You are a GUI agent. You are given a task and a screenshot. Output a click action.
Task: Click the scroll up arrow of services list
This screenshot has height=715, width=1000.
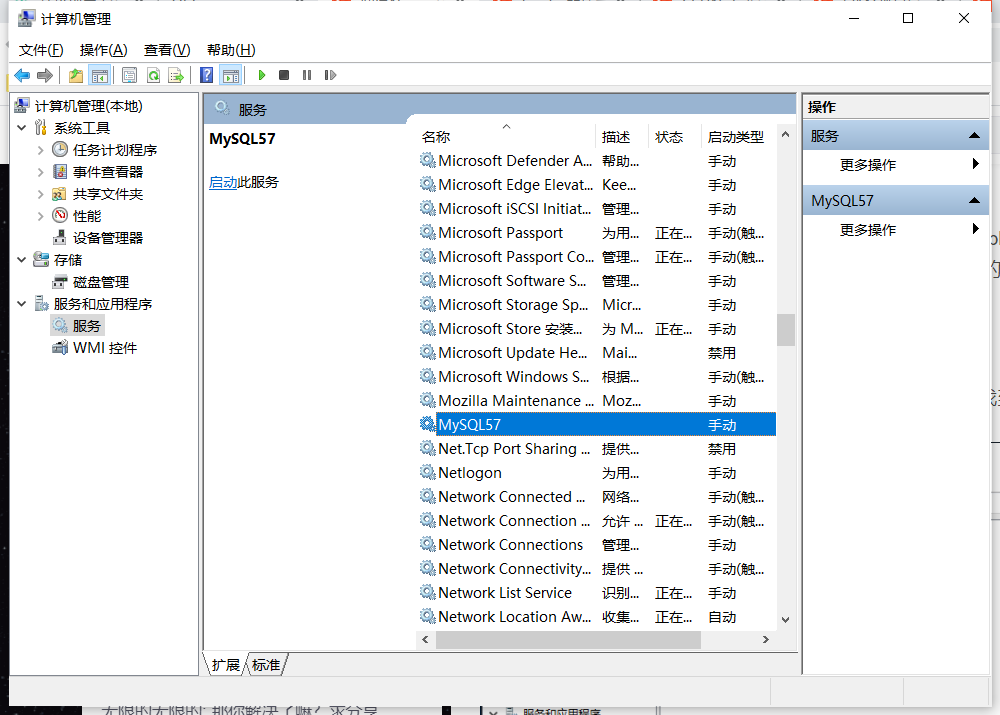(x=786, y=135)
